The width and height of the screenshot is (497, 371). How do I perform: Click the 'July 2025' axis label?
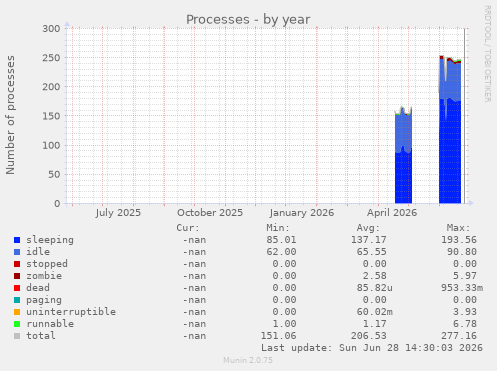click(118, 213)
